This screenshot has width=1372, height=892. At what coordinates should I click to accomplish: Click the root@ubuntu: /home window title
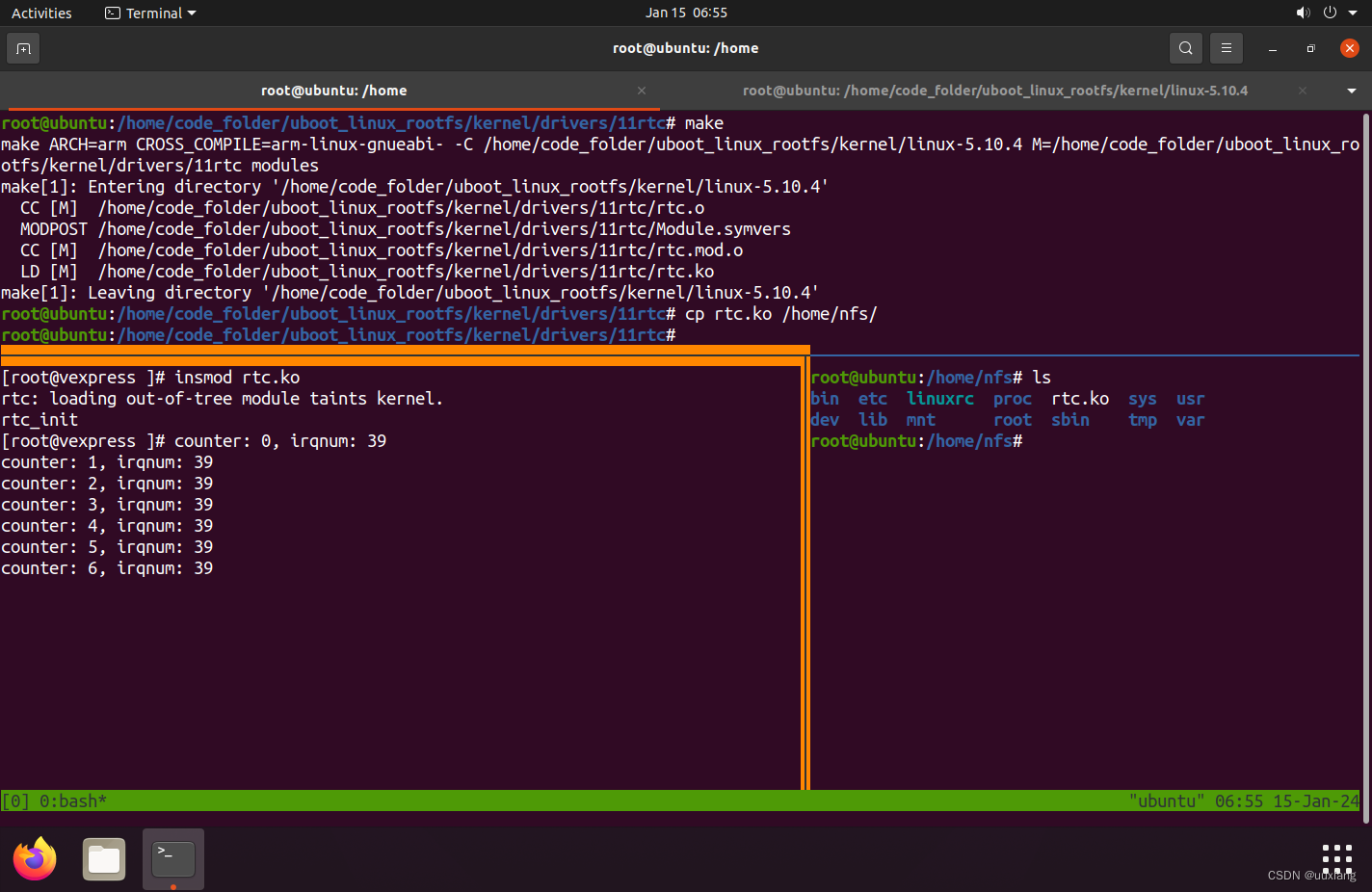click(686, 48)
